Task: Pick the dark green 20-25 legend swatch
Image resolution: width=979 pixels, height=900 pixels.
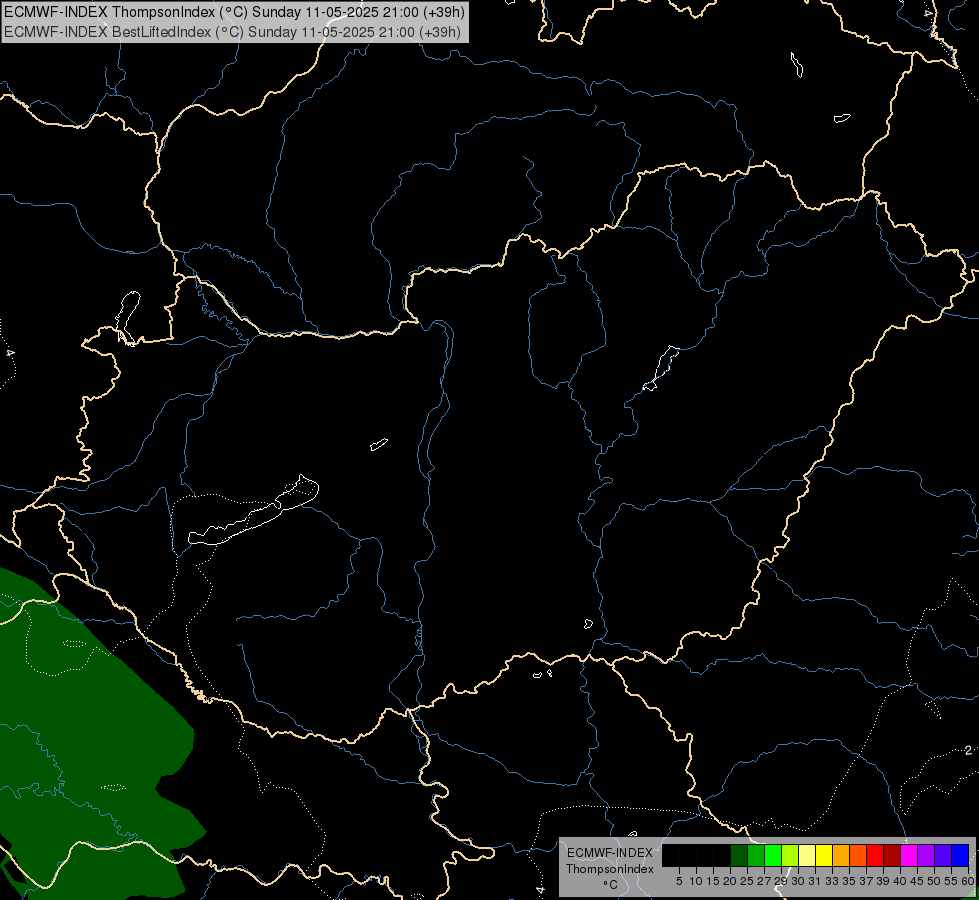Action: click(x=739, y=855)
